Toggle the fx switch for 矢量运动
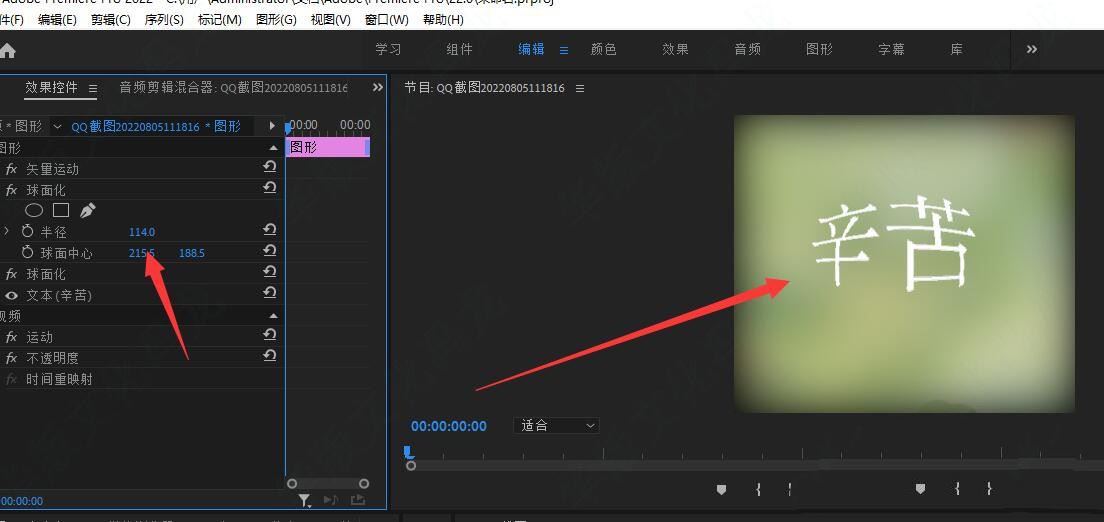The image size is (1104, 522). tap(12, 169)
